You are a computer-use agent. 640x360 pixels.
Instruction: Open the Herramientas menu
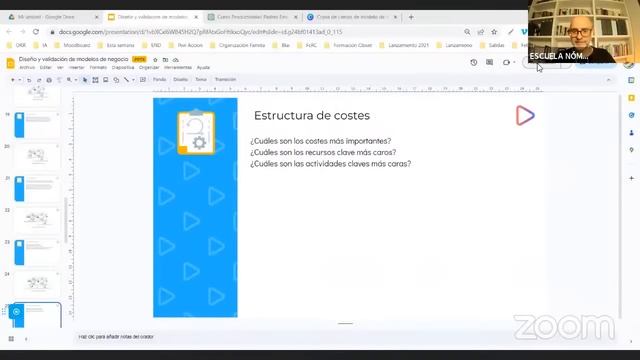click(x=178, y=68)
